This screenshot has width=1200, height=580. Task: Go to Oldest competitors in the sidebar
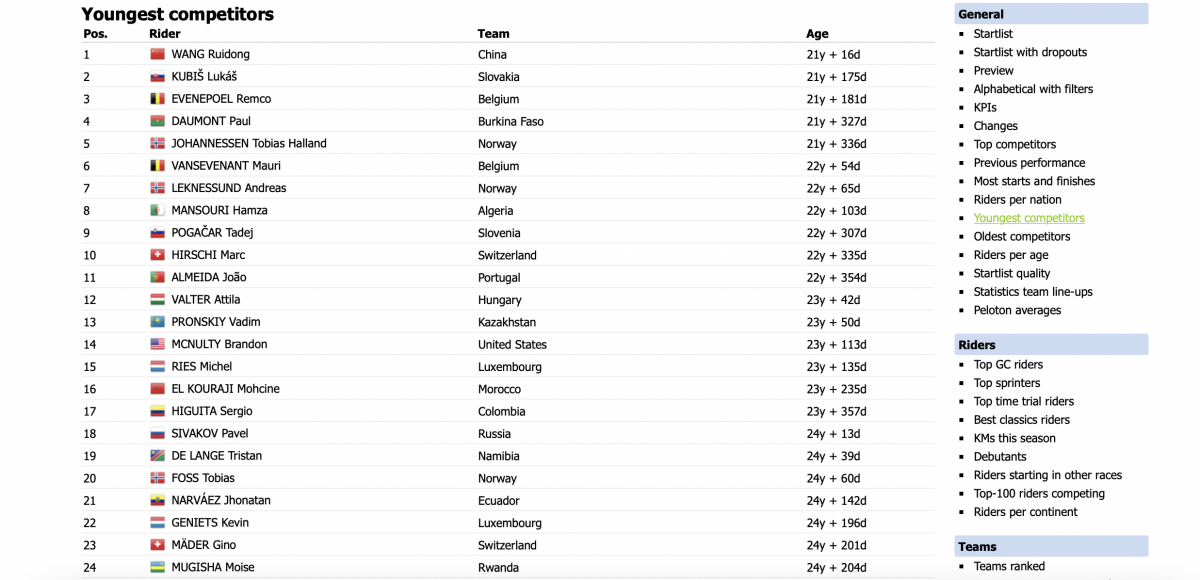click(1022, 236)
